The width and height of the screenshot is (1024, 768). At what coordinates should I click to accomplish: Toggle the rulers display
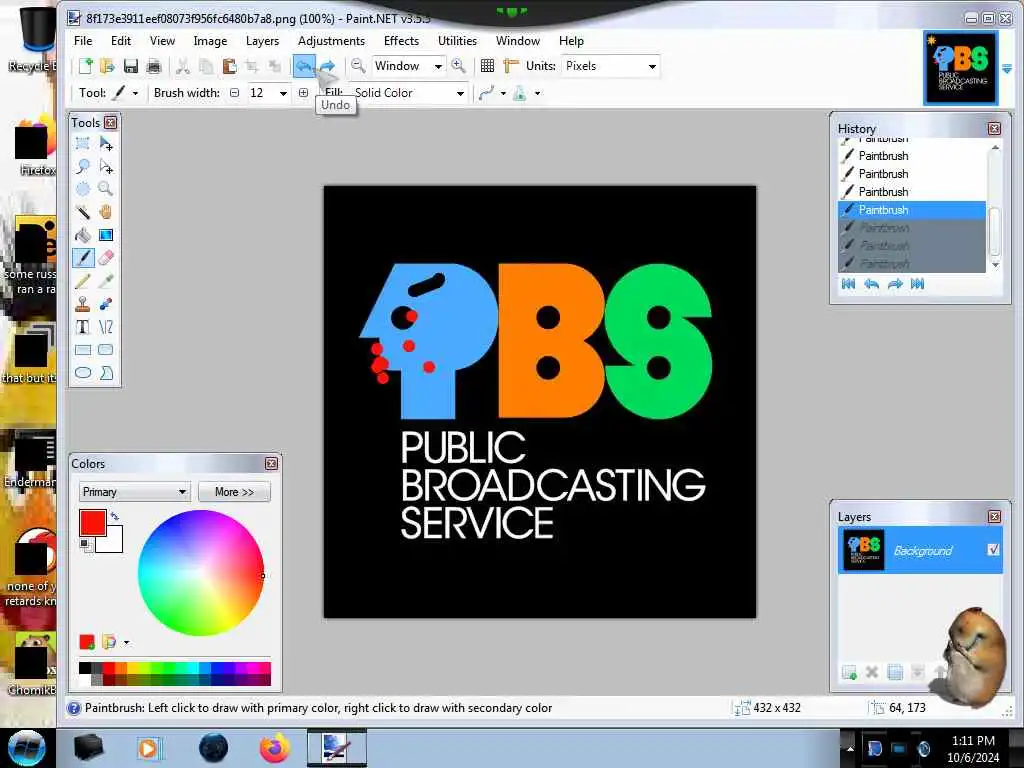(511, 66)
